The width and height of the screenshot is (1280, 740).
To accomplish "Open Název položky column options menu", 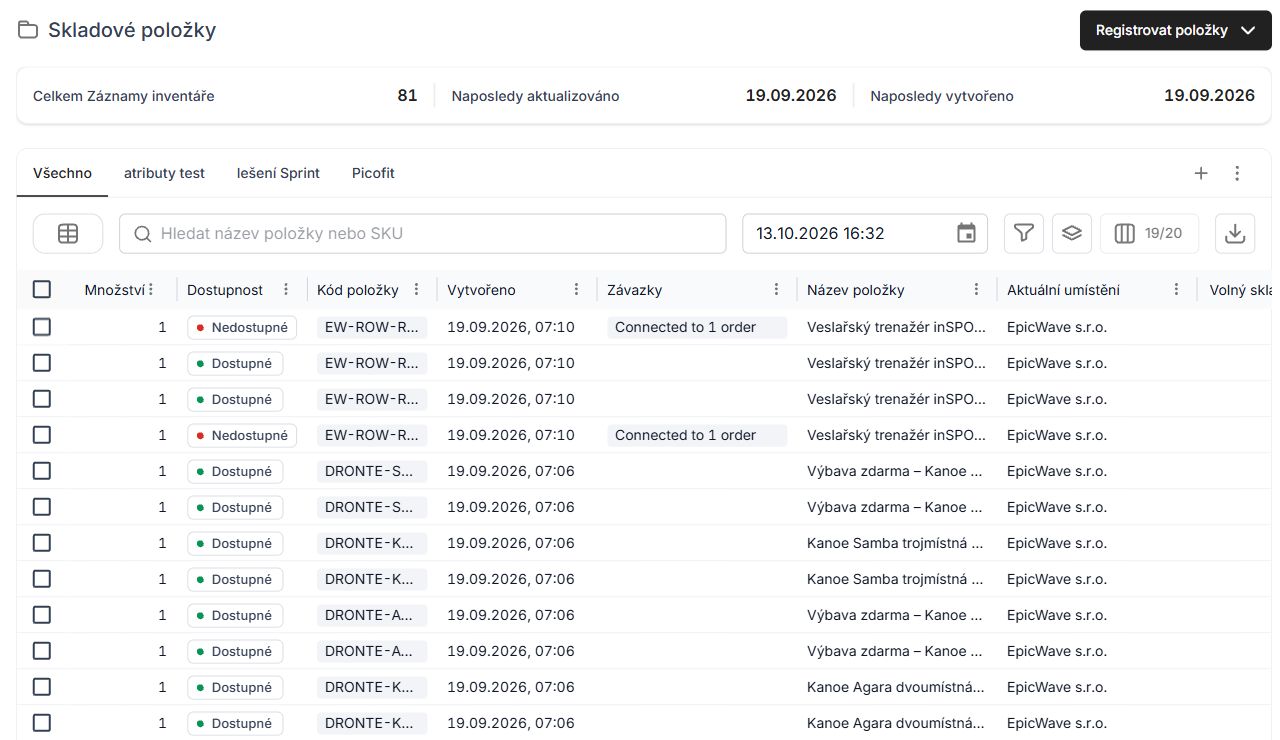I will [976, 290].
